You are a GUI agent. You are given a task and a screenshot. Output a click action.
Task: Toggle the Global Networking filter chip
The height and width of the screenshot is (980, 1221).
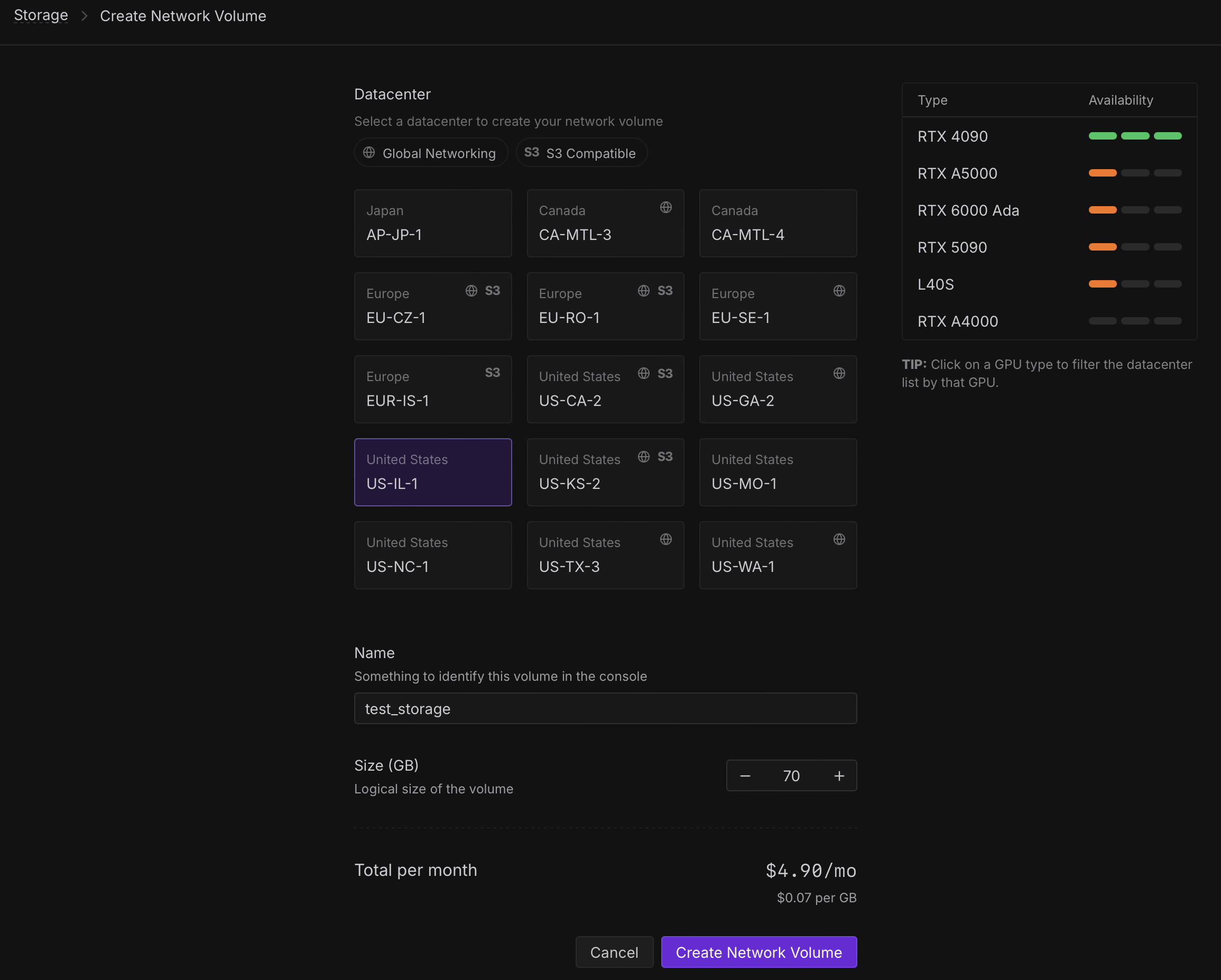pyautogui.click(x=431, y=153)
